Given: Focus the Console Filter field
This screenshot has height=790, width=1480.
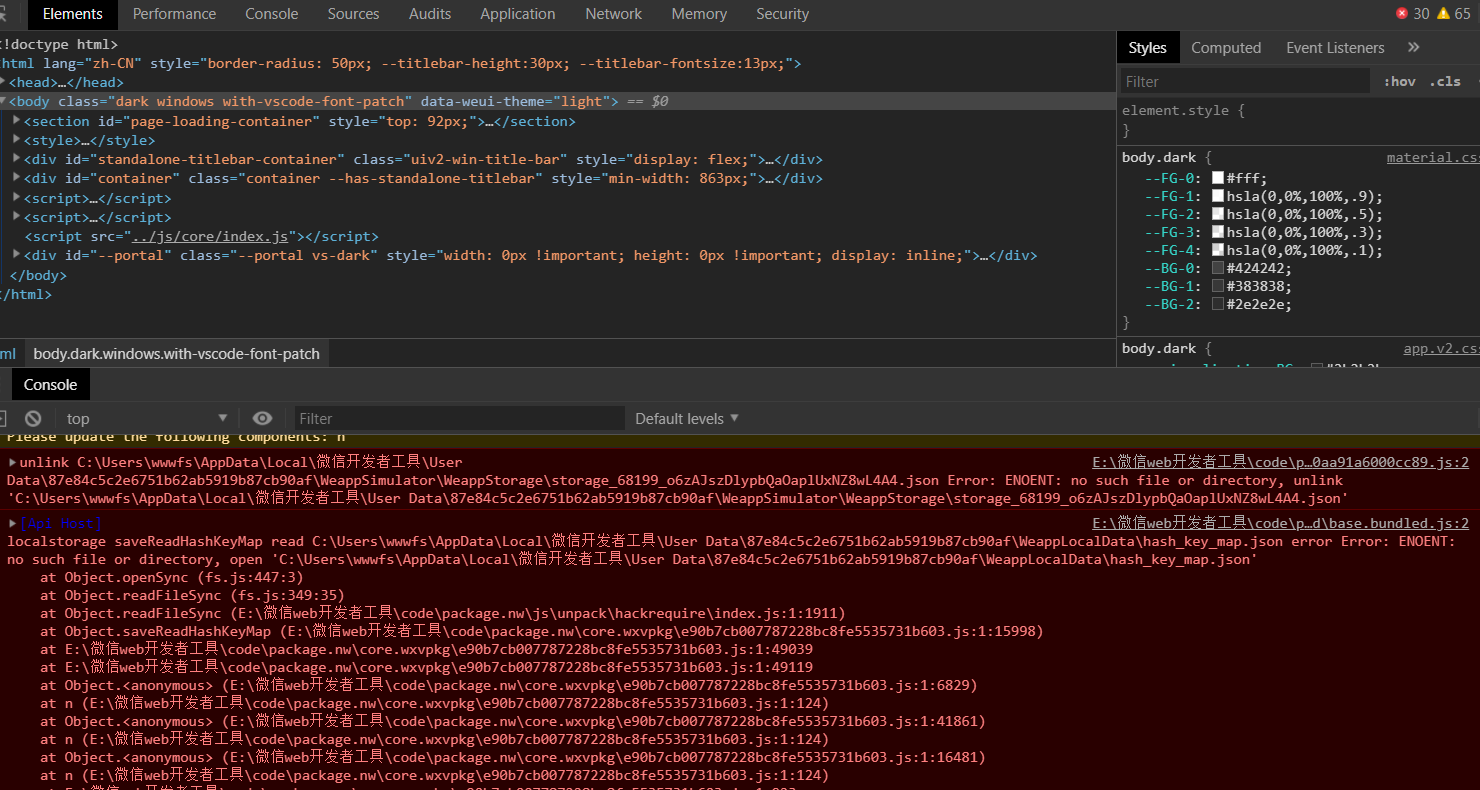Looking at the screenshot, I should pyautogui.click(x=460, y=418).
